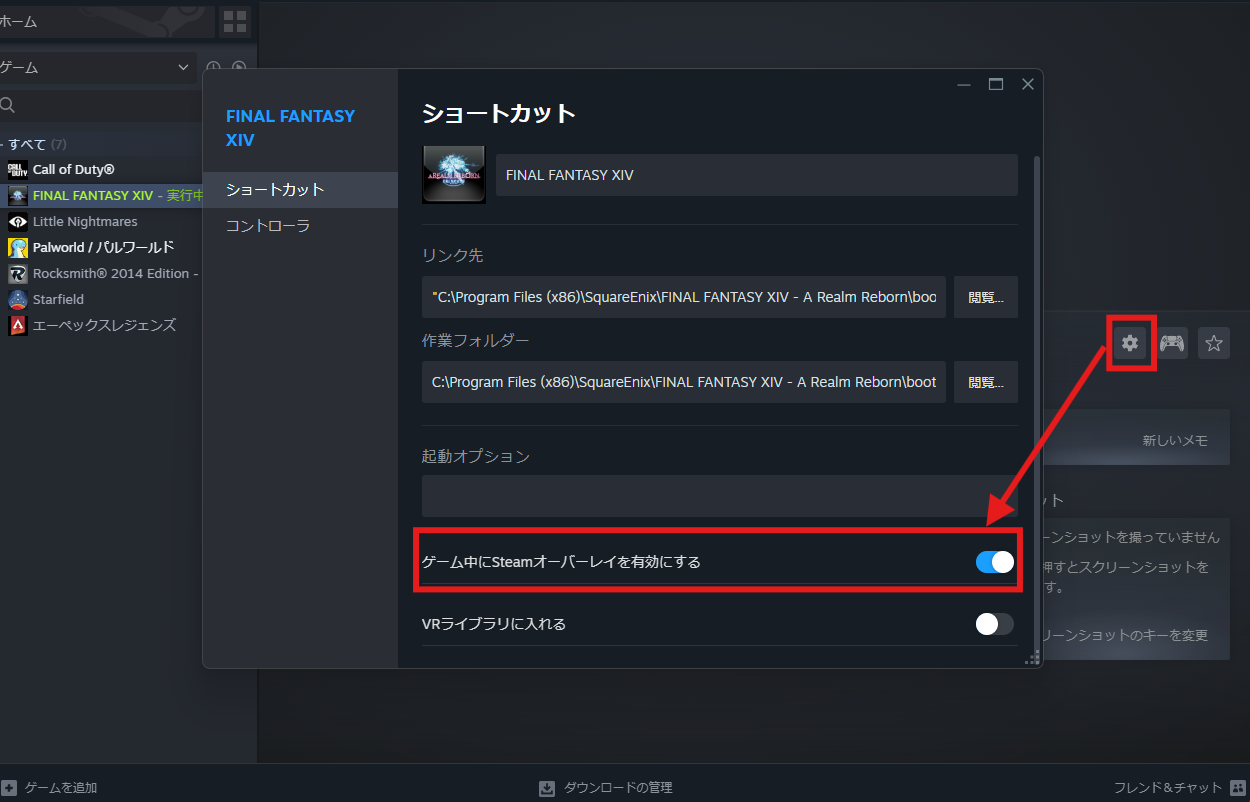
Task: Click the ready-to-play filter icon
Action: (239, 67)
